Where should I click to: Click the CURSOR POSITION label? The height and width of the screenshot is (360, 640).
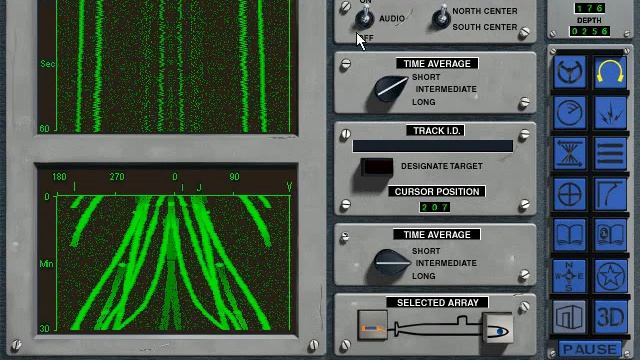coord(437,192)
